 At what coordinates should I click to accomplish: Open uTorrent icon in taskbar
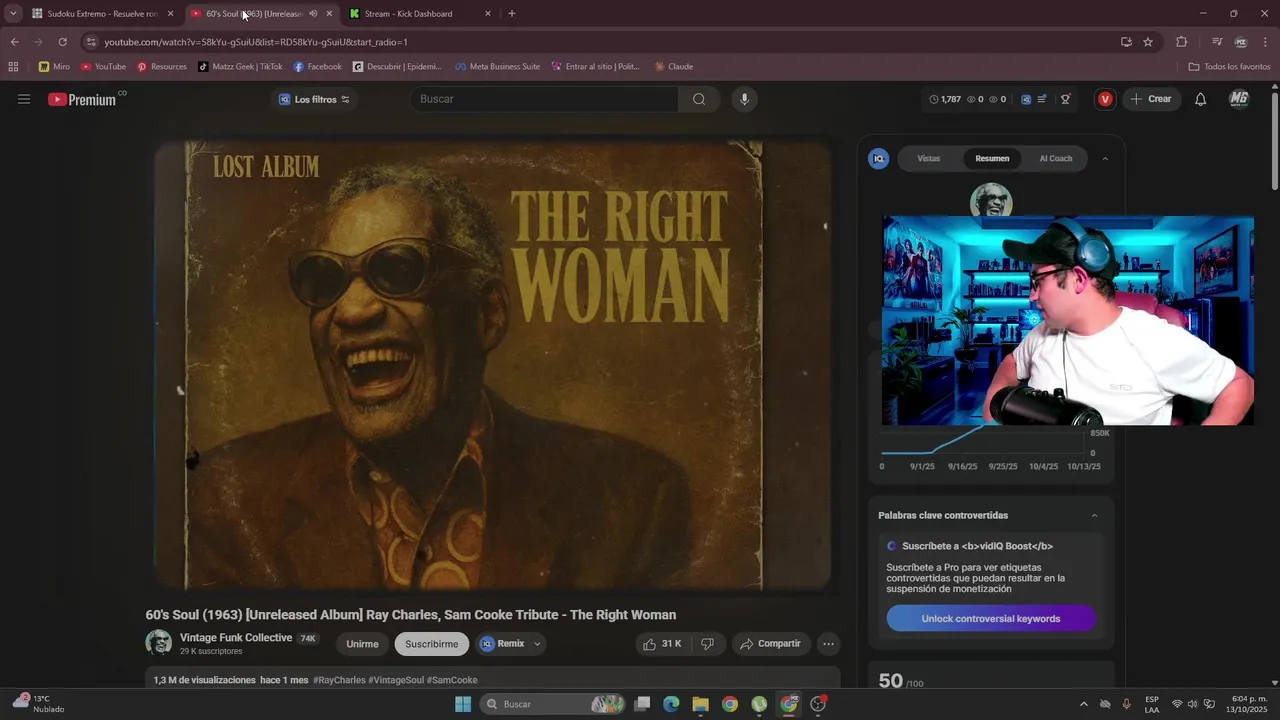(759, 704)
